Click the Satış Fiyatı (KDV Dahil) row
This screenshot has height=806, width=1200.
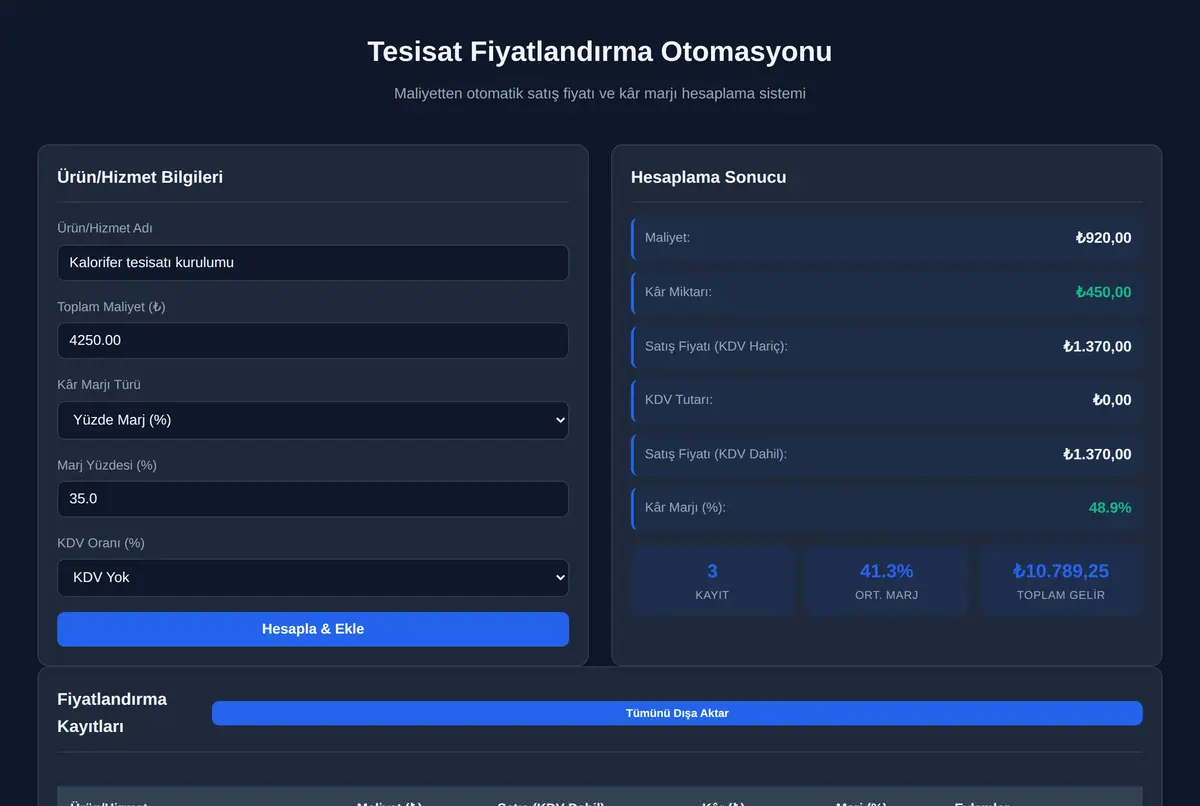tap(887, 454)
